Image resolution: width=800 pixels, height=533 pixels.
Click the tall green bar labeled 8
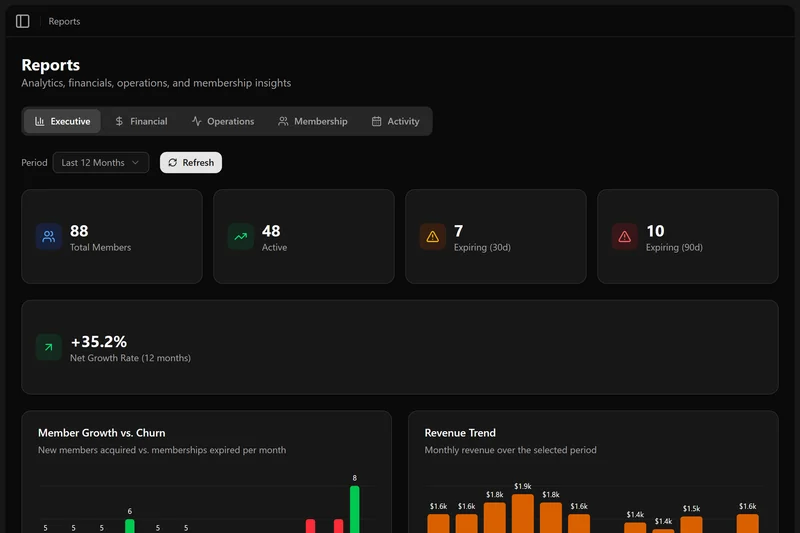pyautogui.click(x=355, y=510)
